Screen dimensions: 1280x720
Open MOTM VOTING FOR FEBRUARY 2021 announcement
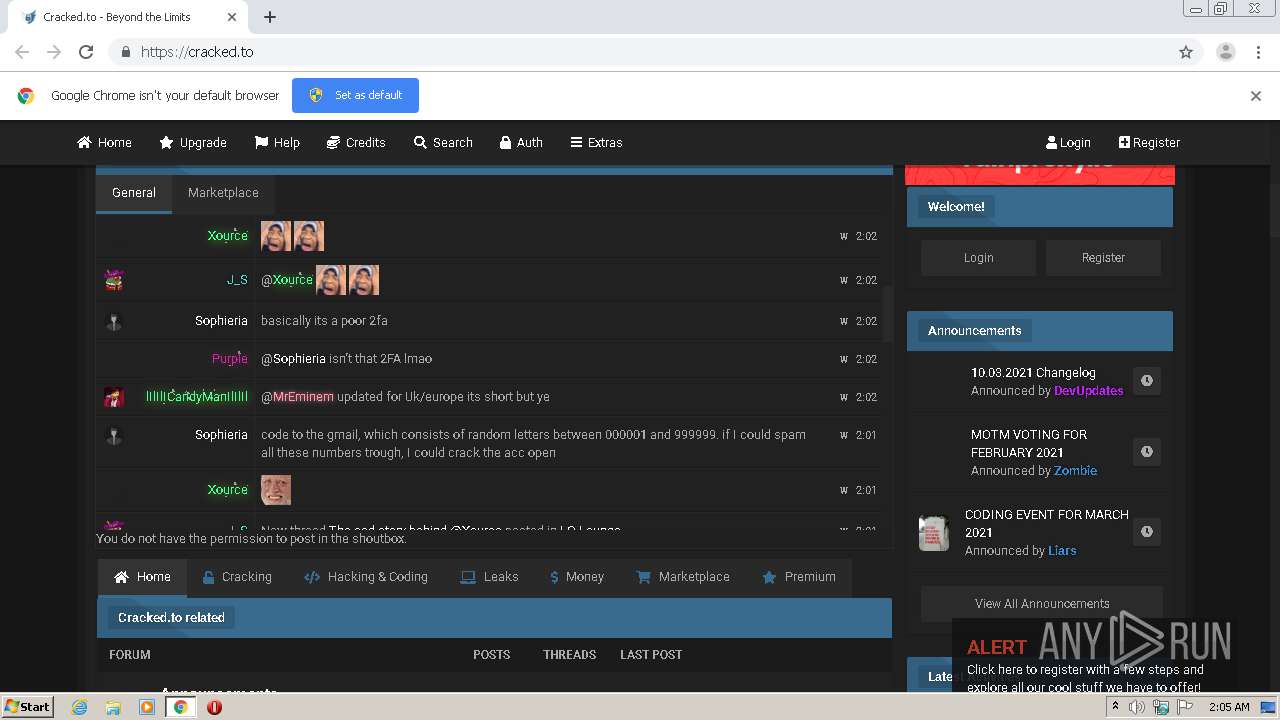pos(1029,443)
